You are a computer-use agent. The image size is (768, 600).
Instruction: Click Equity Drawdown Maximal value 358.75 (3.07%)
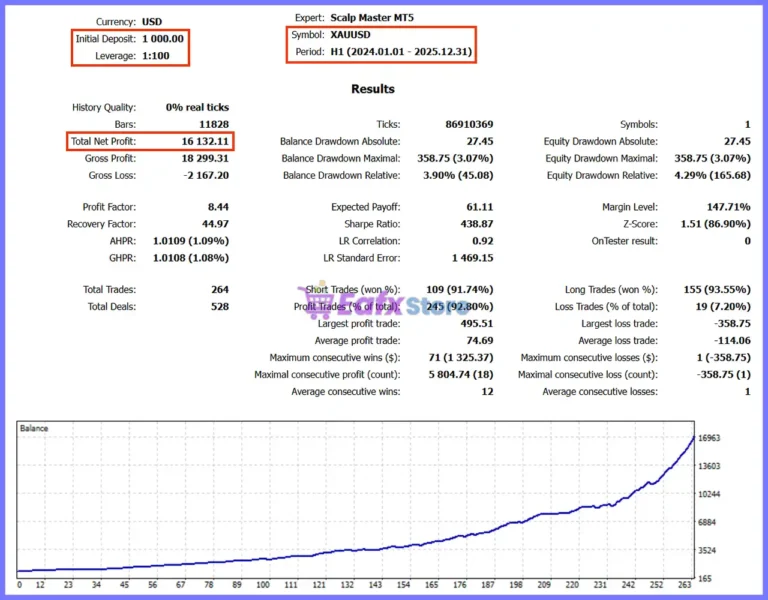tap(713, 158)
